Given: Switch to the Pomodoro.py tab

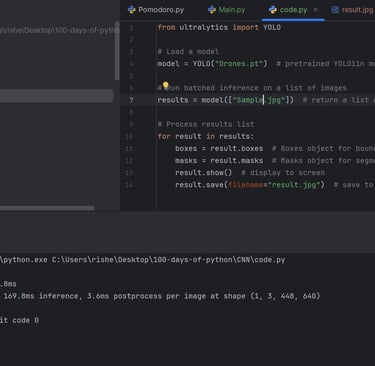Looking at the screenshot, I should click(156, 10).
